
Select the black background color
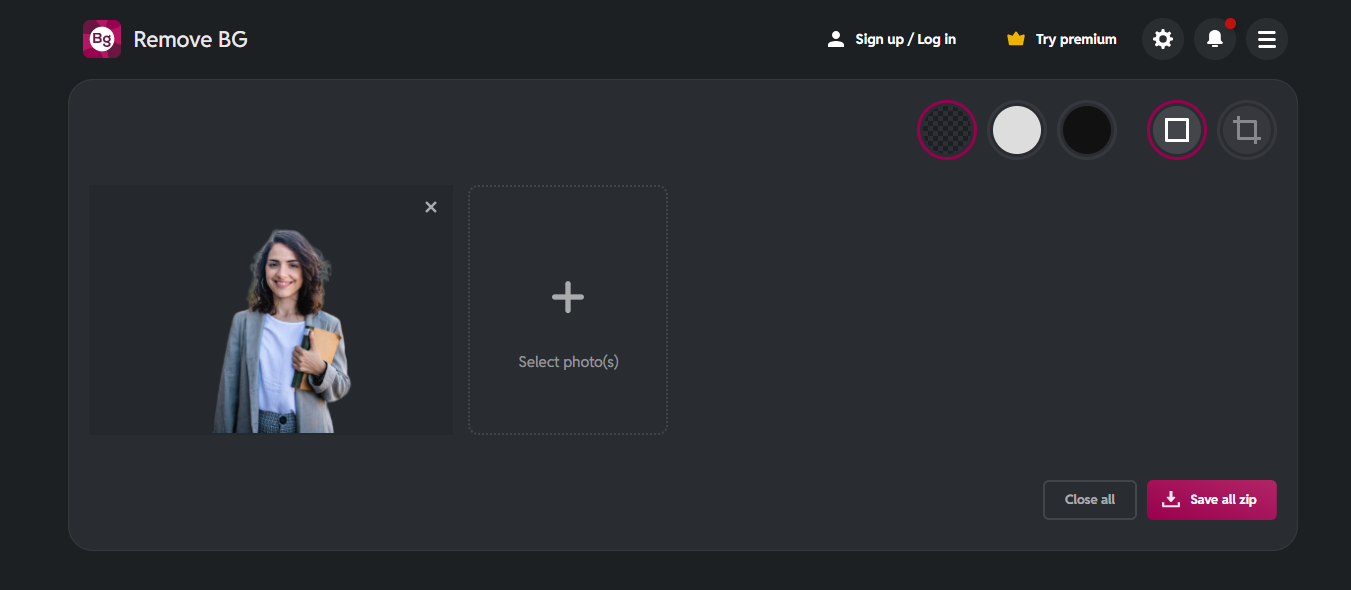tap(1087, 130)
